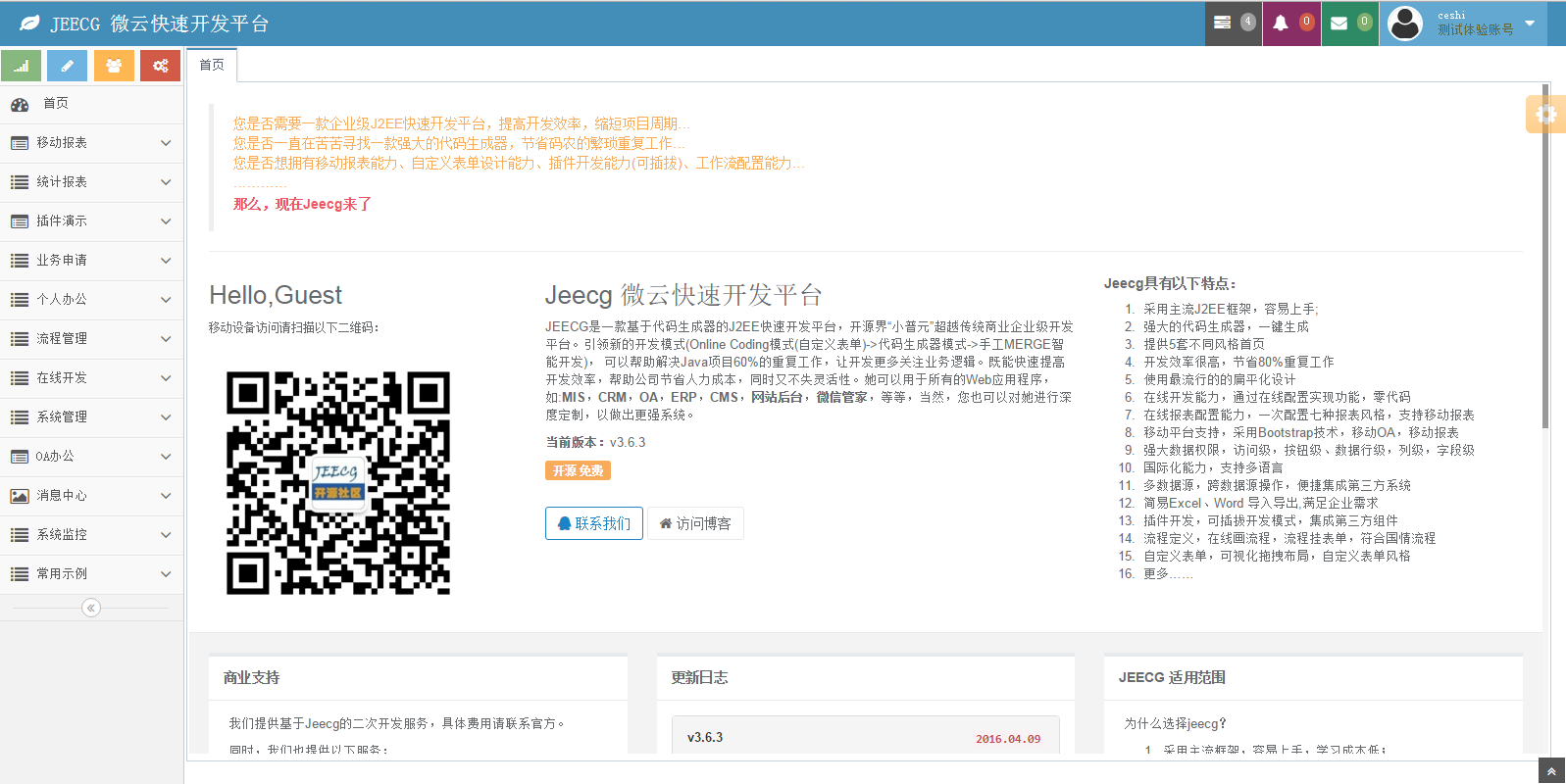
Task: Click the 消息中心 picture icon
Action: point(20,496)
